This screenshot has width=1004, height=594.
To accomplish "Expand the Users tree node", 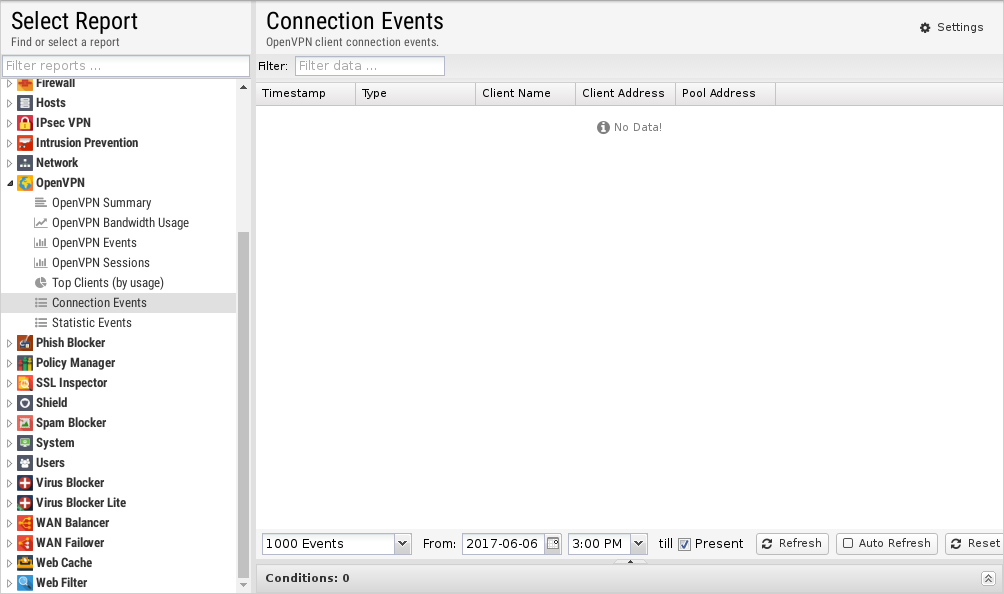I will [9, 463].
